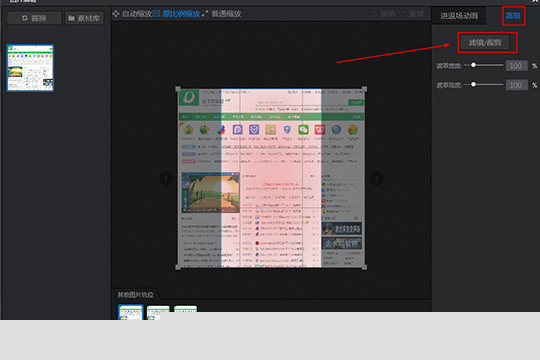Adjust the mask height slider
Image resolution: width=540 pixels, height=360 pixels.
[474, 84]
